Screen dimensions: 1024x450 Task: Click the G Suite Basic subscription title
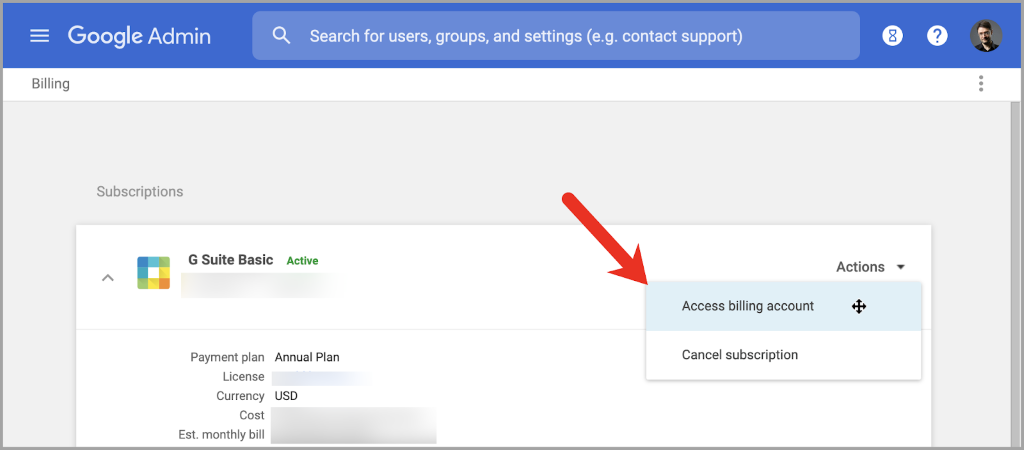(230, 260)
